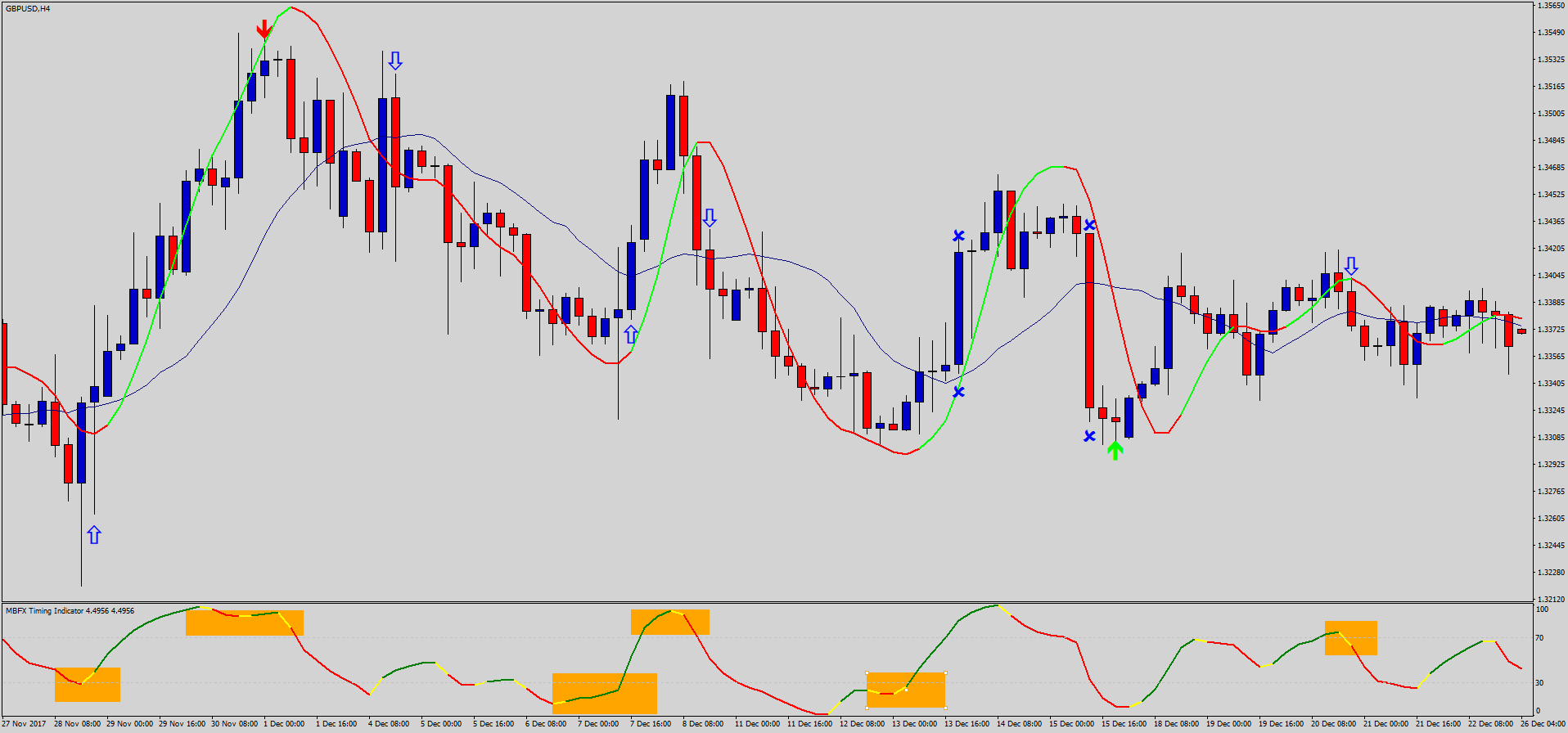The width and height of the screenshot is (1568, 733).
Task: Click the 1.32445 price level
Action: (x=1551, y=546)
